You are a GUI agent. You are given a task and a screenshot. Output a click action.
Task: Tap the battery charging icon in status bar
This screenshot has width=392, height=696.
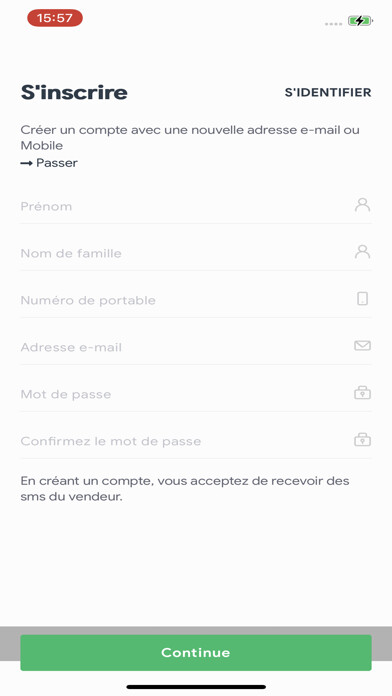click(x=360, y=20)
